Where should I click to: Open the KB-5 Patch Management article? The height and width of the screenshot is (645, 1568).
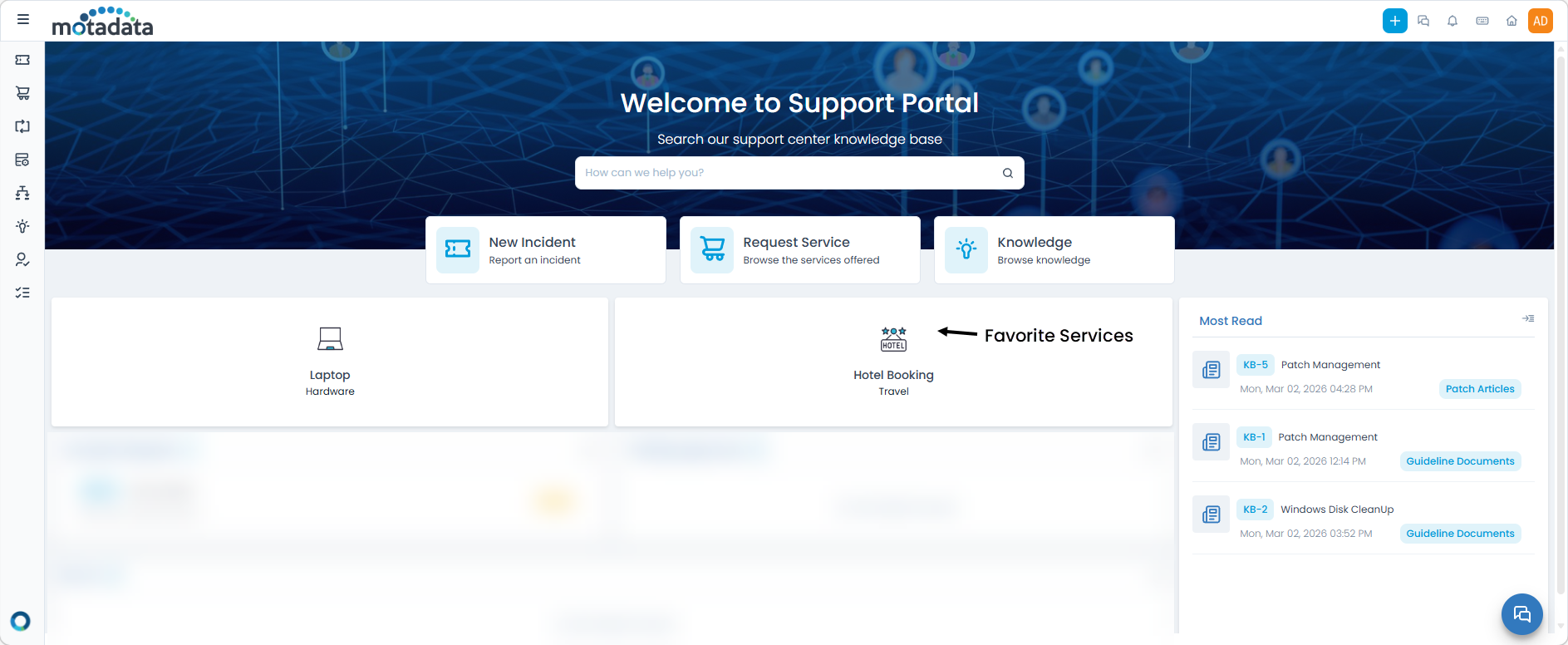(1330, 365)
